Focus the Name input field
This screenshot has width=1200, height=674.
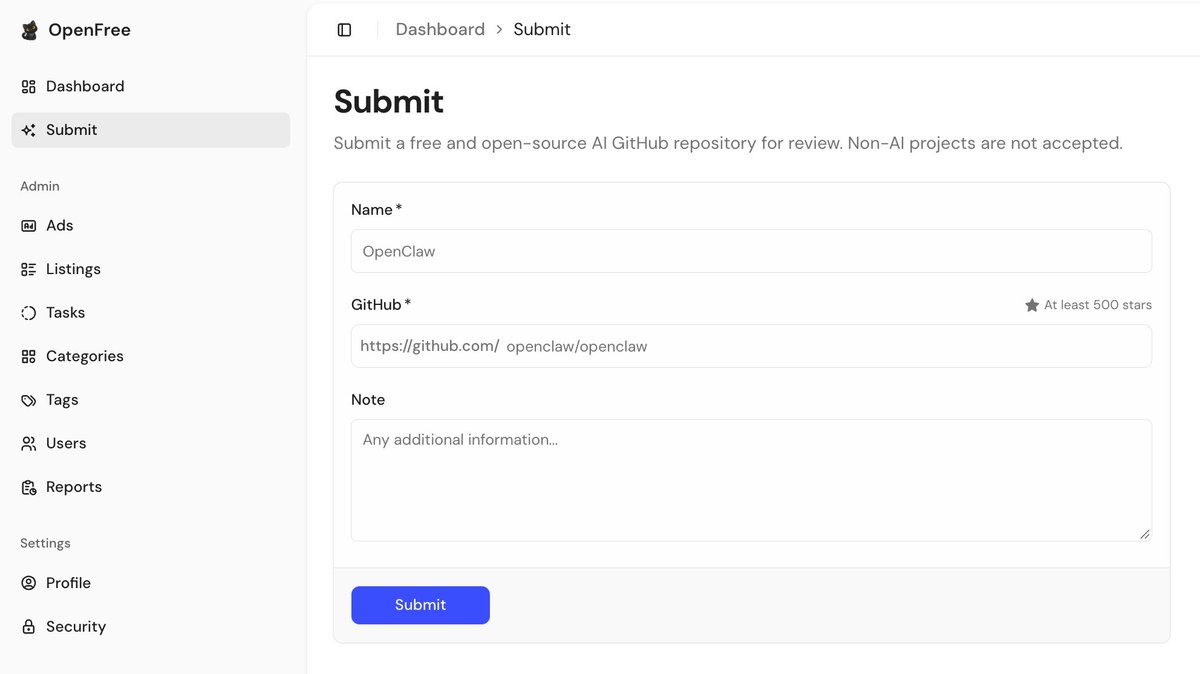coord(751,251)
